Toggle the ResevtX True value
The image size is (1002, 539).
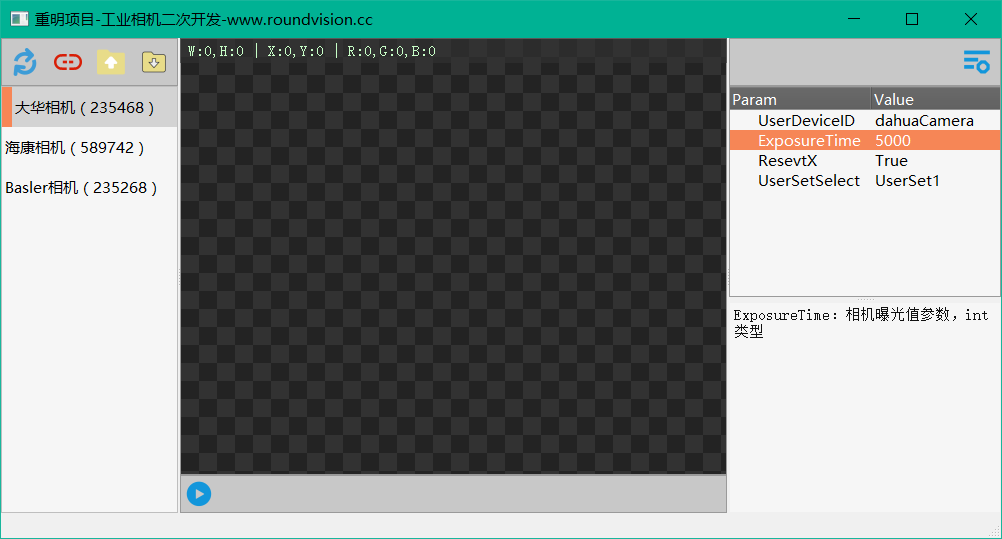(x=891, y=161)
